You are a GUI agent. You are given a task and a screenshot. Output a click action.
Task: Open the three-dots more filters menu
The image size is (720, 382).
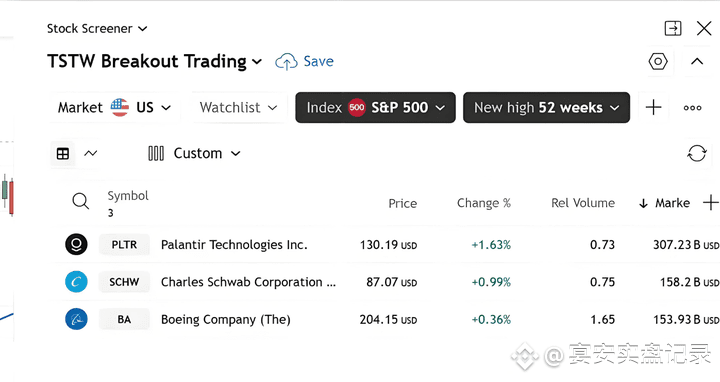pos(692,108)
